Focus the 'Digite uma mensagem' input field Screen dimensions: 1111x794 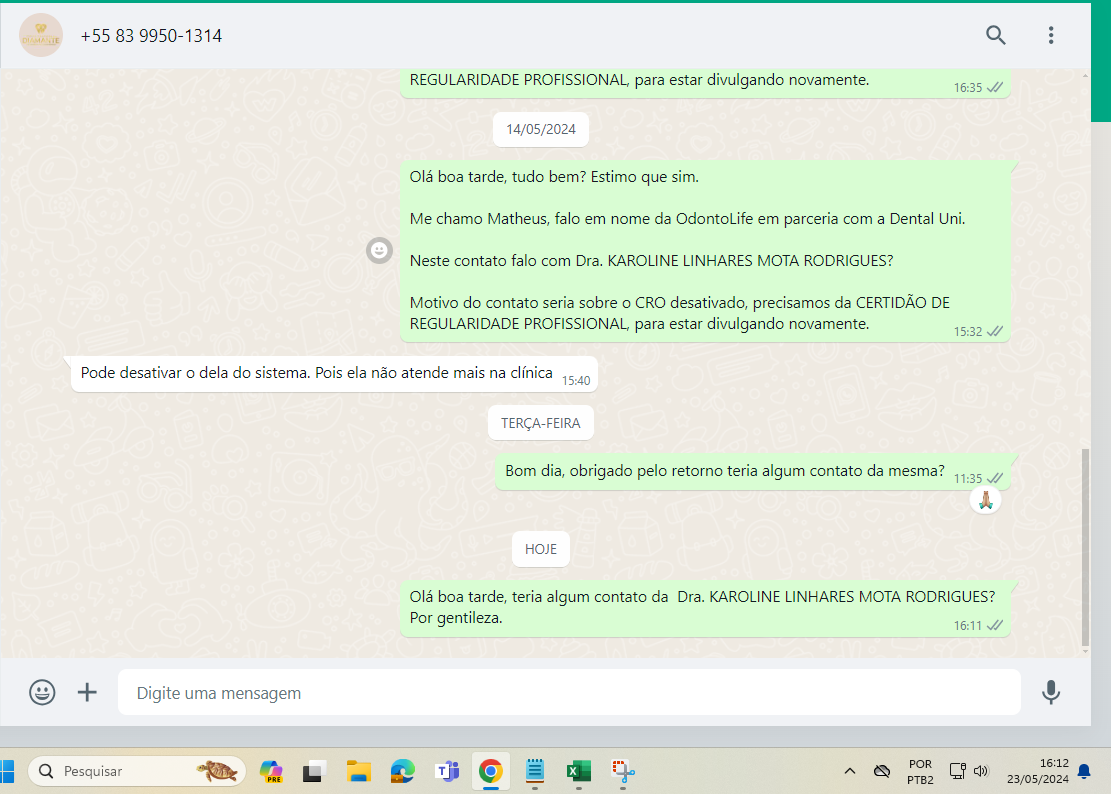coord(569,692)
